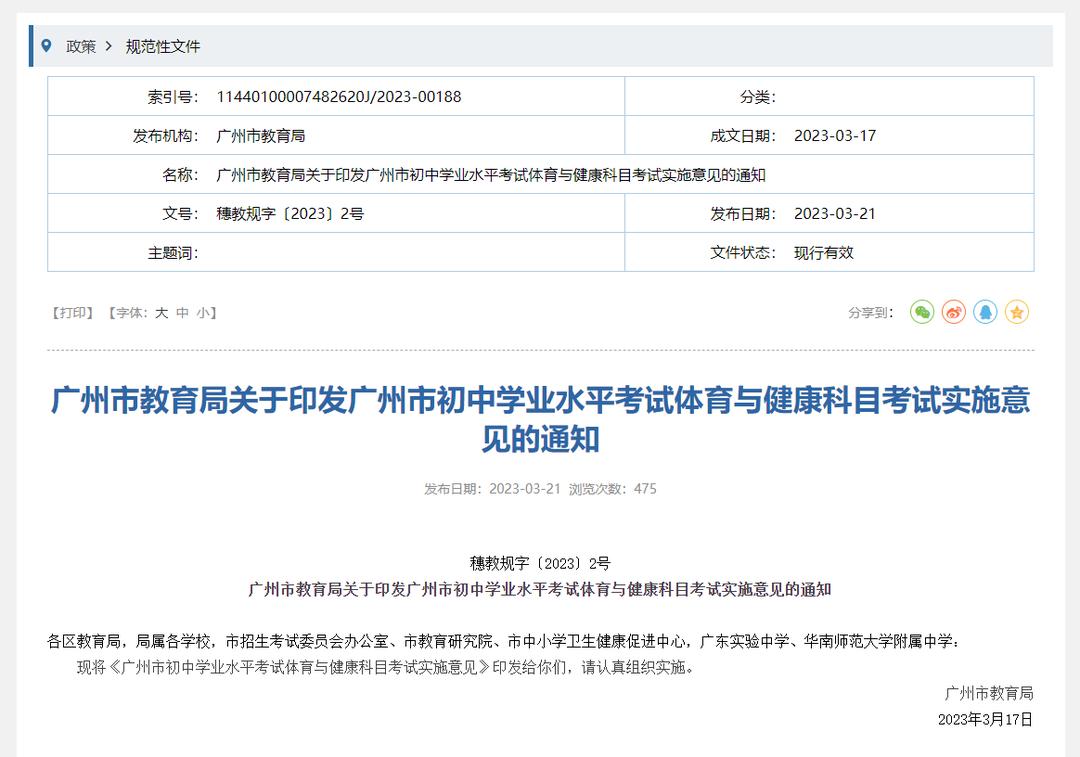Click the view count 浏览次数: 475
The width and height of the screenshot is (1080, 757).
click(x=612, y=489)
